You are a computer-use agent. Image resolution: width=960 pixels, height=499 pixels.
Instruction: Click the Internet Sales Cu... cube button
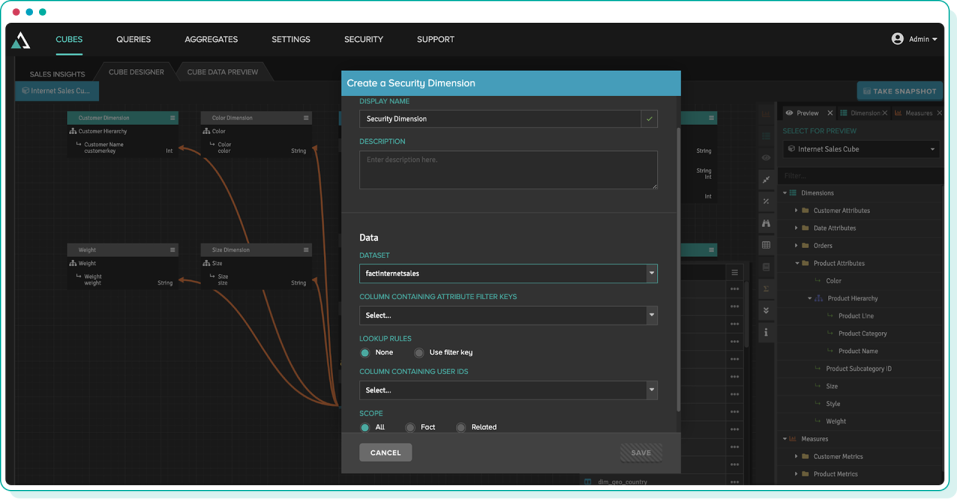click(x=56, y=91)
